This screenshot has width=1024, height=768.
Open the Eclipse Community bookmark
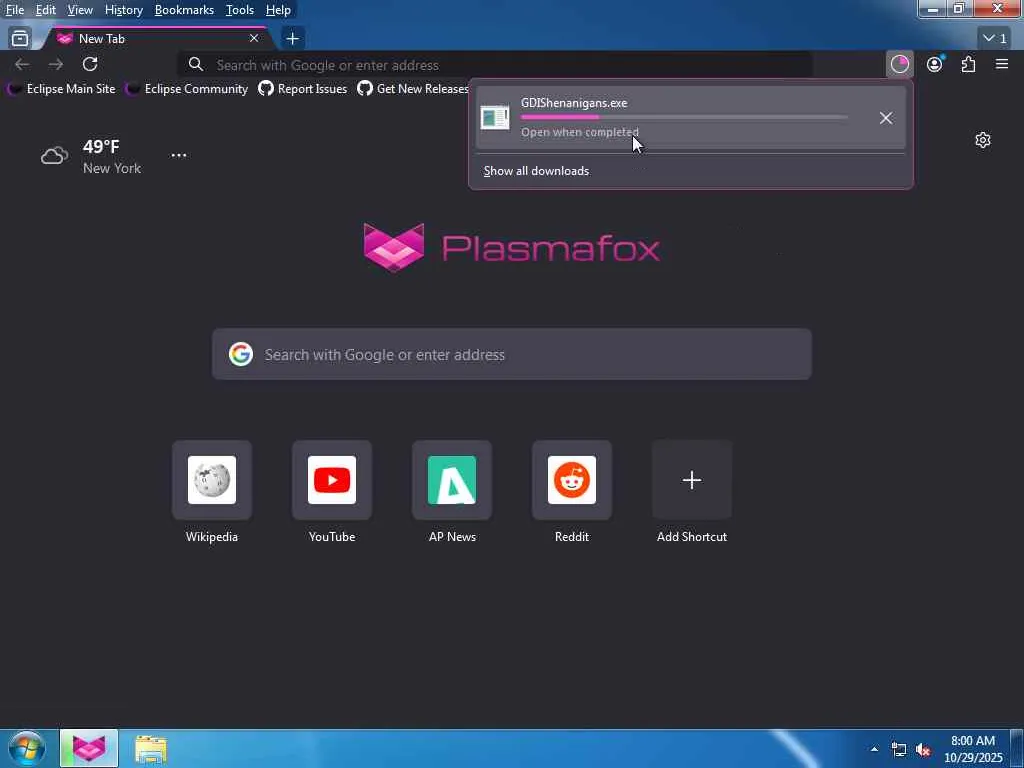(x=187, y=89)
